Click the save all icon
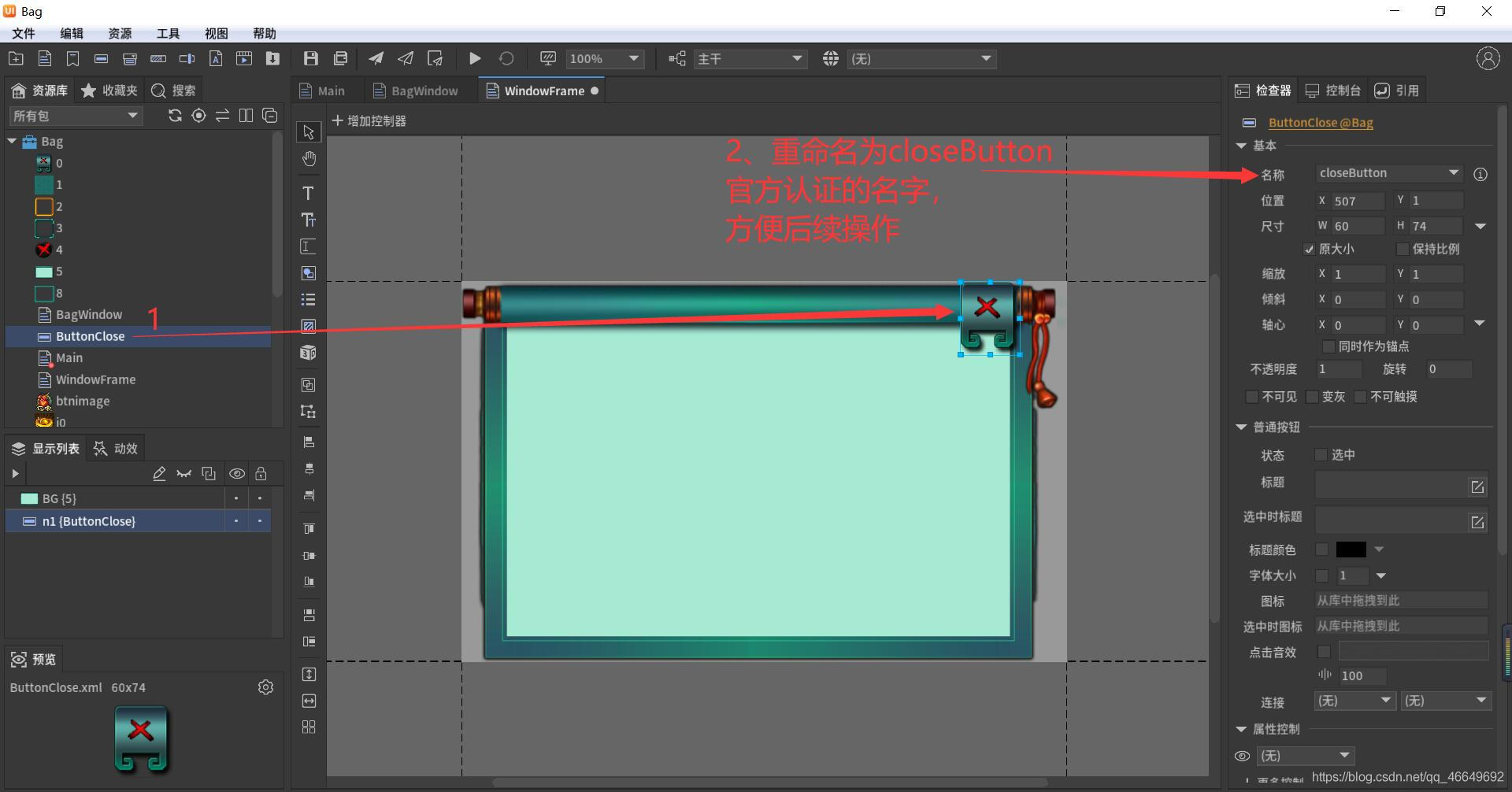 pyautogui.click(x=340, y=58)
